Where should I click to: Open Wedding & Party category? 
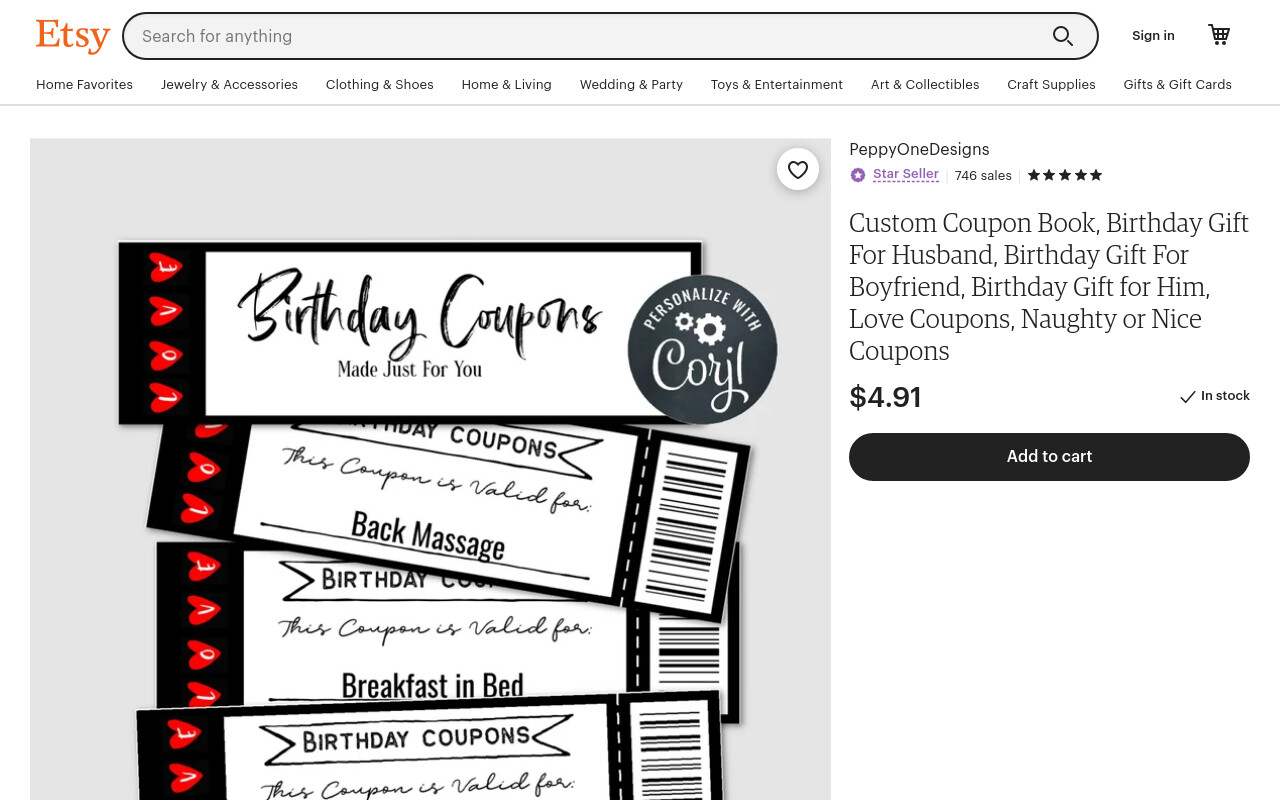coord(631,85)
